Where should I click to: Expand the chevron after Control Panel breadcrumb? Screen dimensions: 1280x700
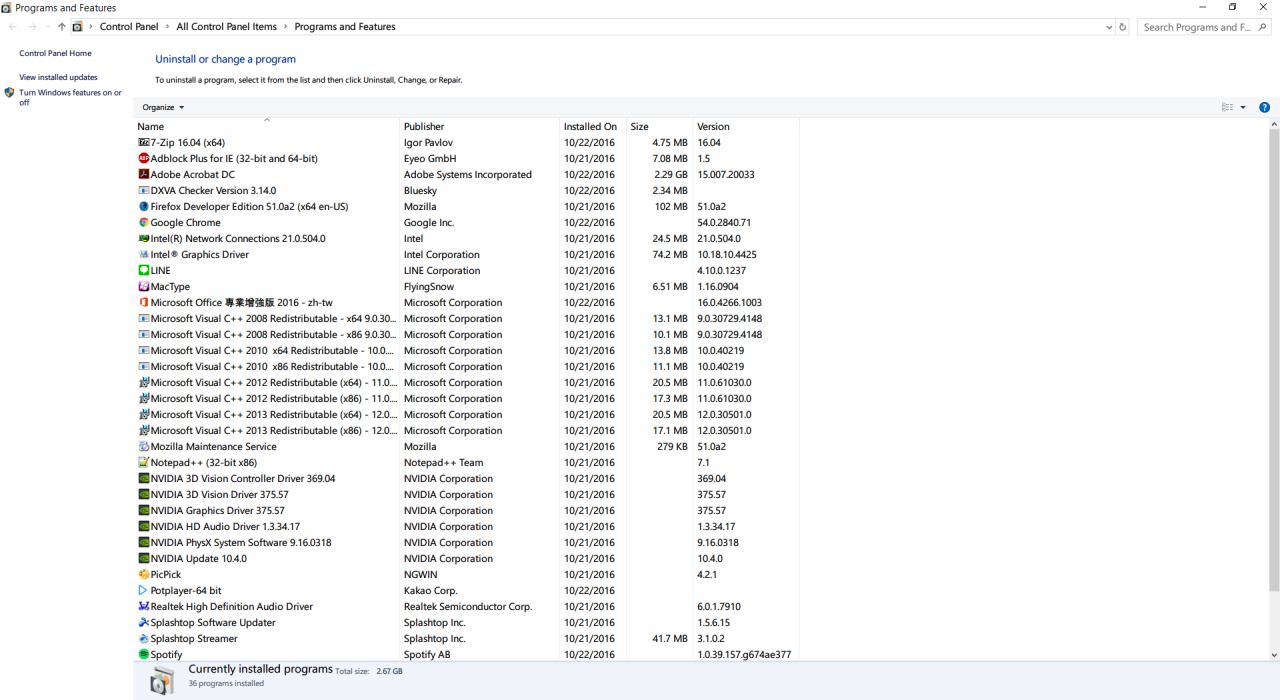click(168, 27)
